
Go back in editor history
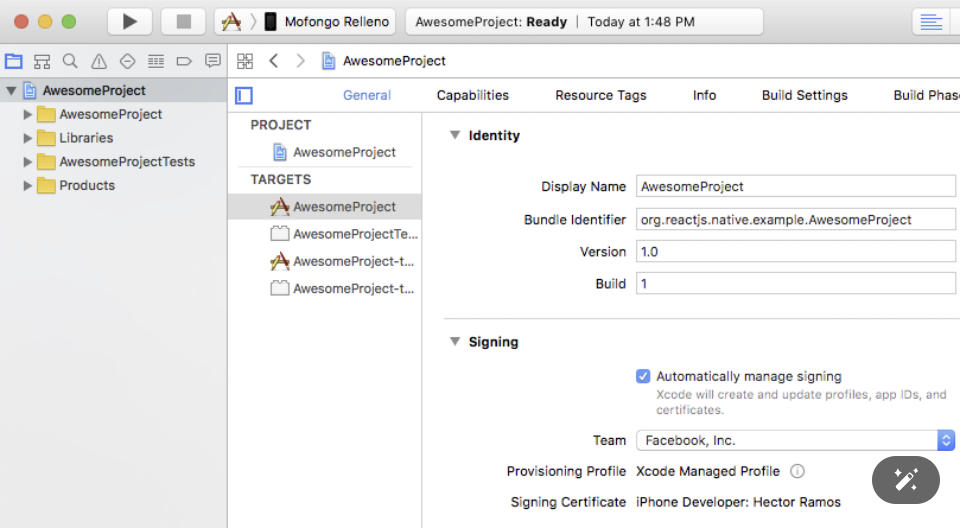[x=274, y=61]
